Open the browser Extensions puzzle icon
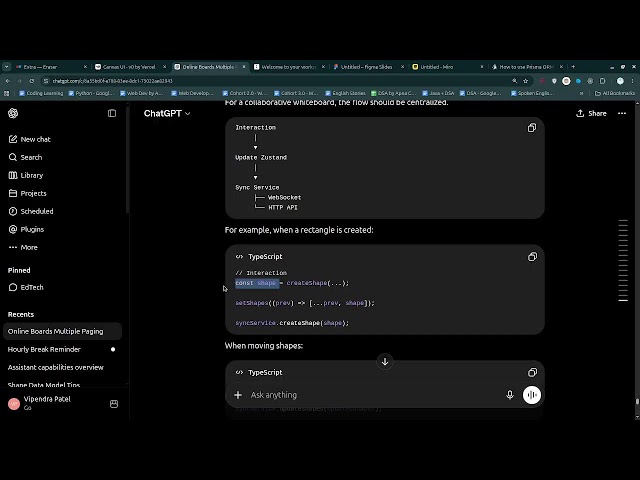The image size is (640, 480). [602, 81]
